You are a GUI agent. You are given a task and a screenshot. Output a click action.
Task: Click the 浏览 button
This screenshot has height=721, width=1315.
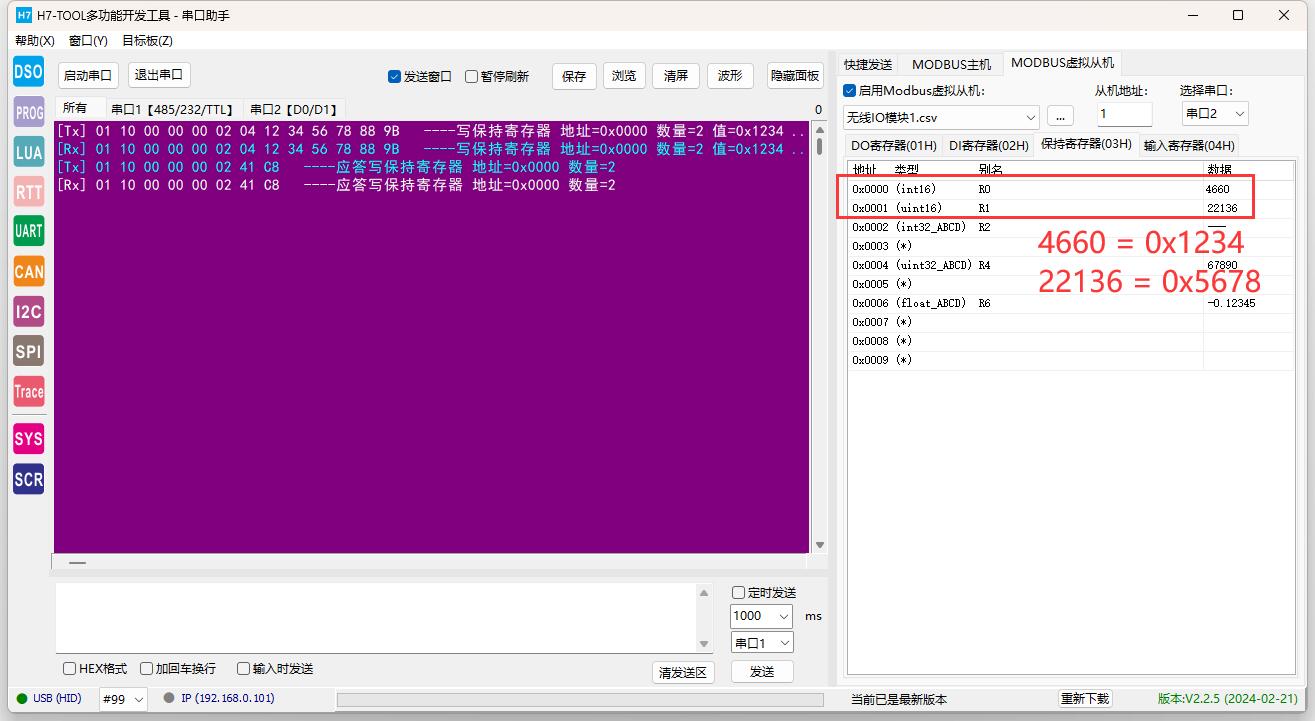pyautogui.click(x=624, y=76)
